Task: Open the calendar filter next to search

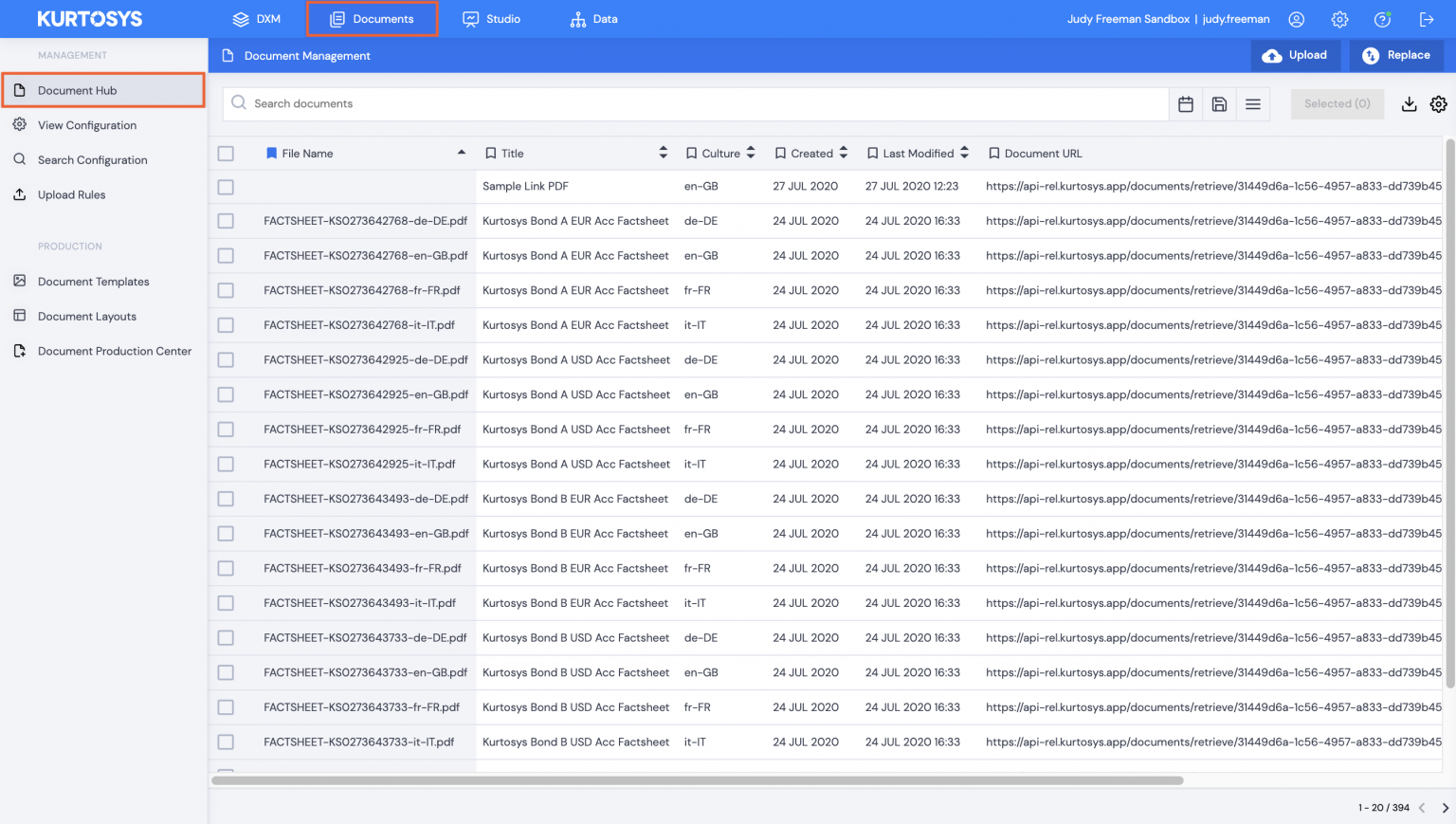Action: [x=1185, y=103]
